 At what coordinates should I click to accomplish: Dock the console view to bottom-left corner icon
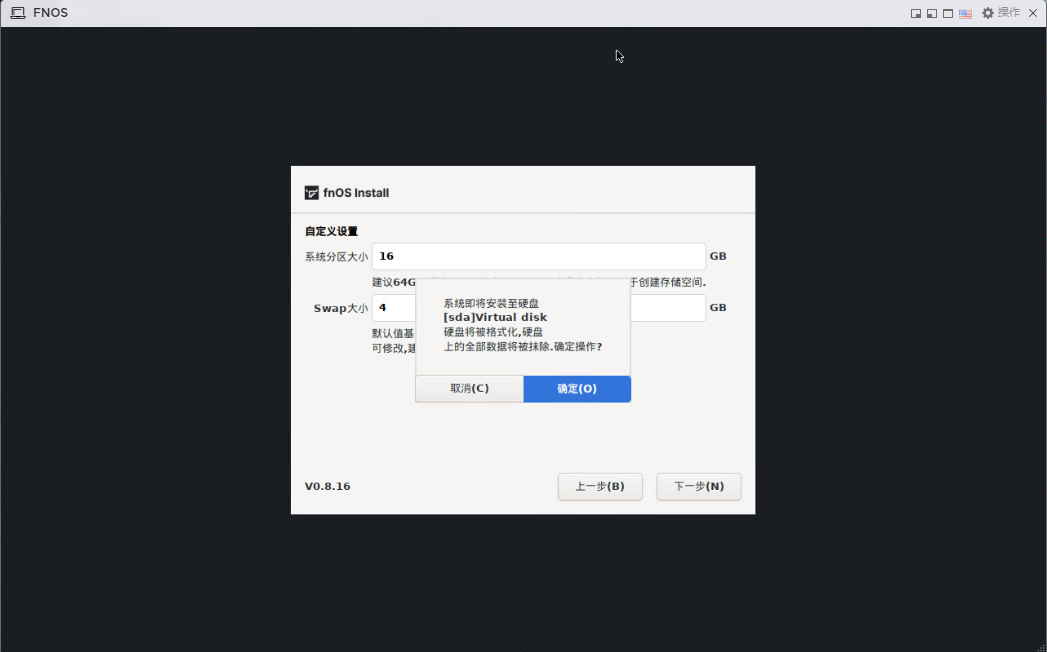(x=931, y=13)
